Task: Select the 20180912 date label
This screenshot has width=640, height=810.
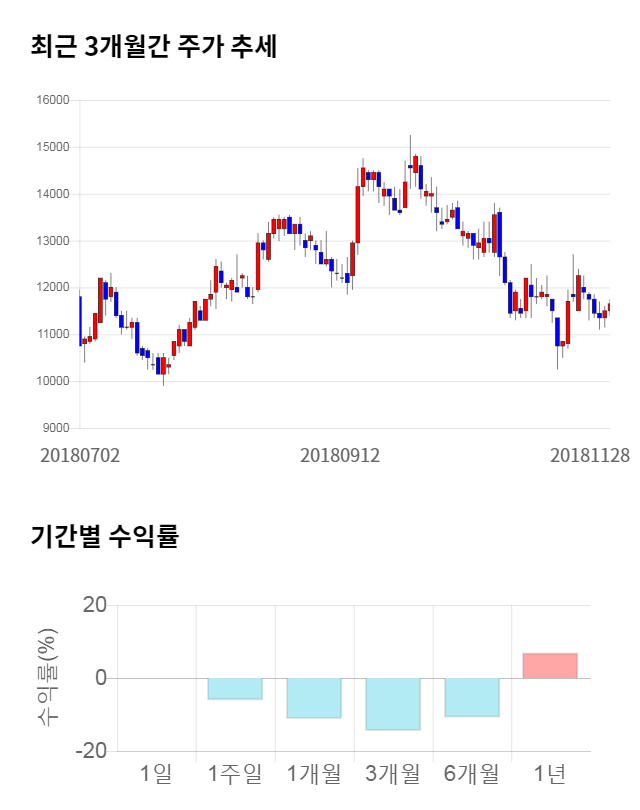Action: (x=340, y=455)
